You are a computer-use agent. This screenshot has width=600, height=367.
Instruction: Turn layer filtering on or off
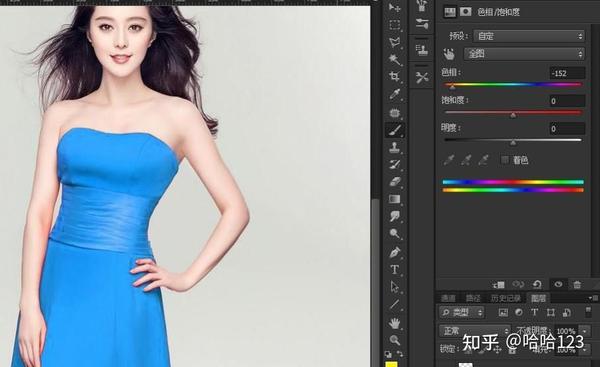(x=588, y=312)
